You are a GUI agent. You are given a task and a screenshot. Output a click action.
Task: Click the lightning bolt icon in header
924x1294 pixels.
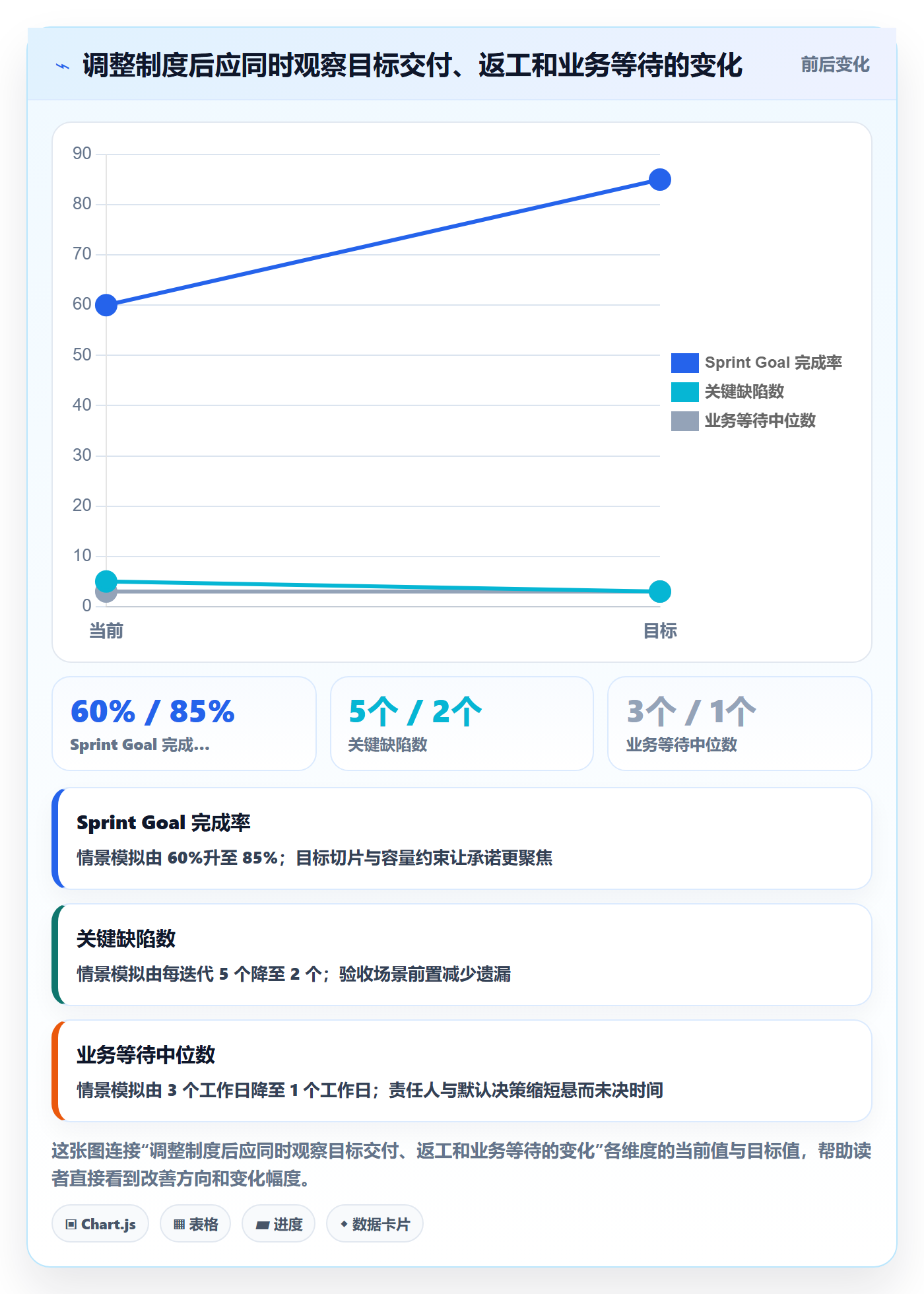click(x=63, y=66)
